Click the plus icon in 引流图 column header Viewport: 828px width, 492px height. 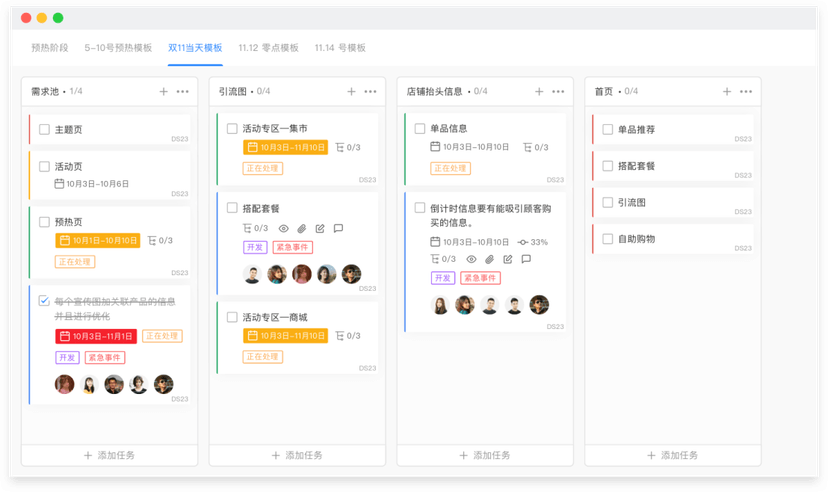click(x=351, y=92)
